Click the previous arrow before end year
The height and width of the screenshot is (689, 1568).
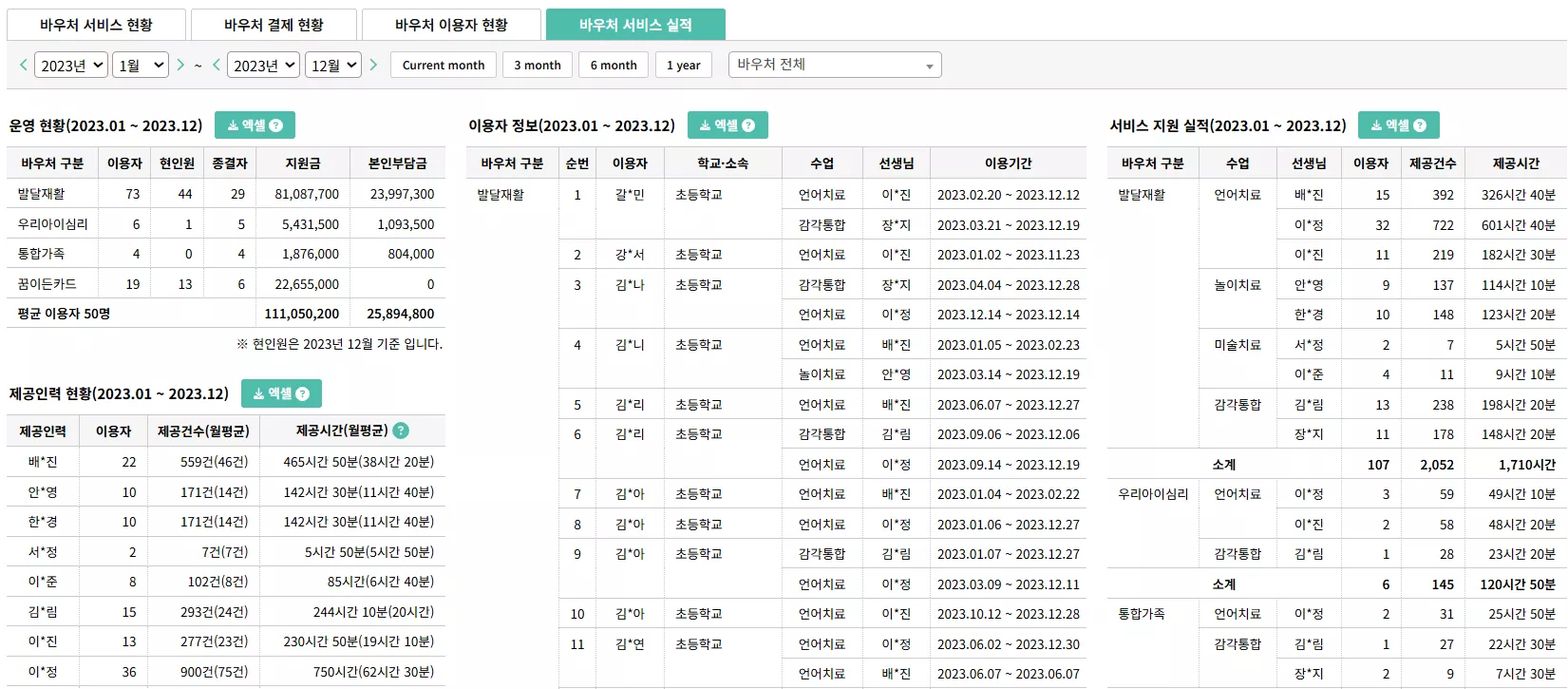217,65
